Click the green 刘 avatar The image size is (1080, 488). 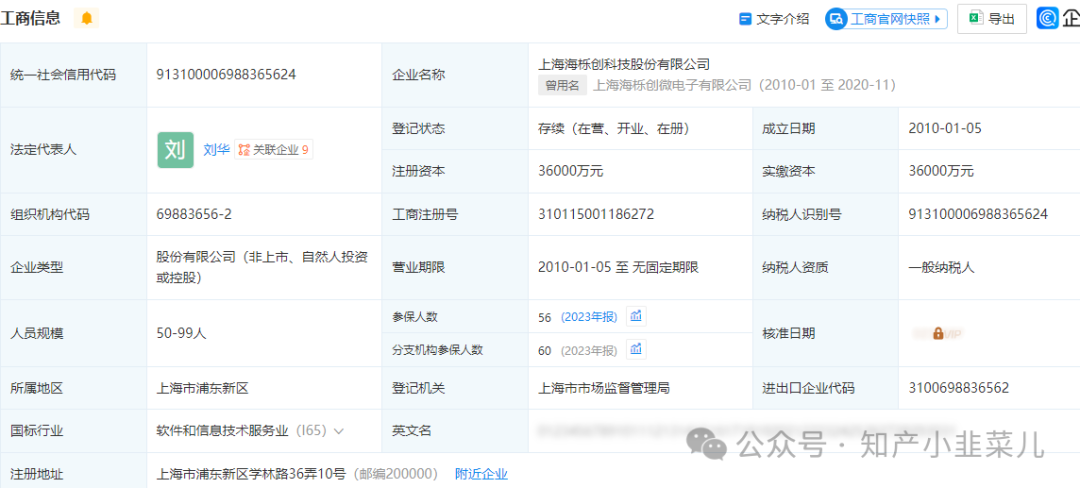pyautogui.click(x=175, y=149)
